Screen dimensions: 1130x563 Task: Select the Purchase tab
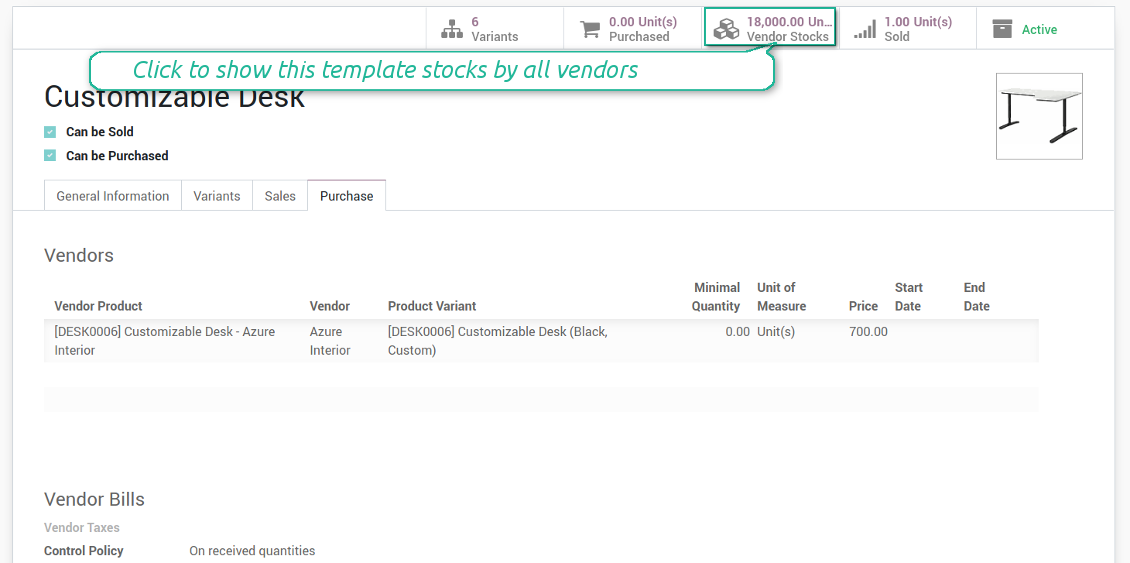coord(347,196)
